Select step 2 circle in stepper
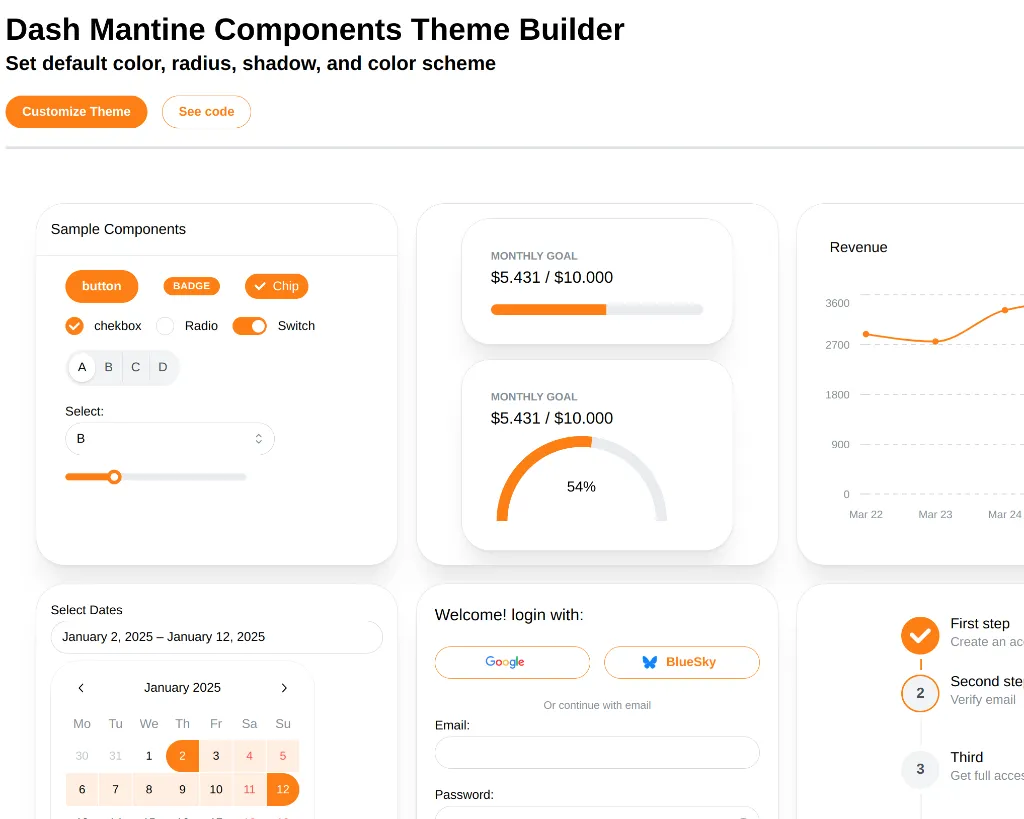The image size is (1024, 819). coord(920,693)
